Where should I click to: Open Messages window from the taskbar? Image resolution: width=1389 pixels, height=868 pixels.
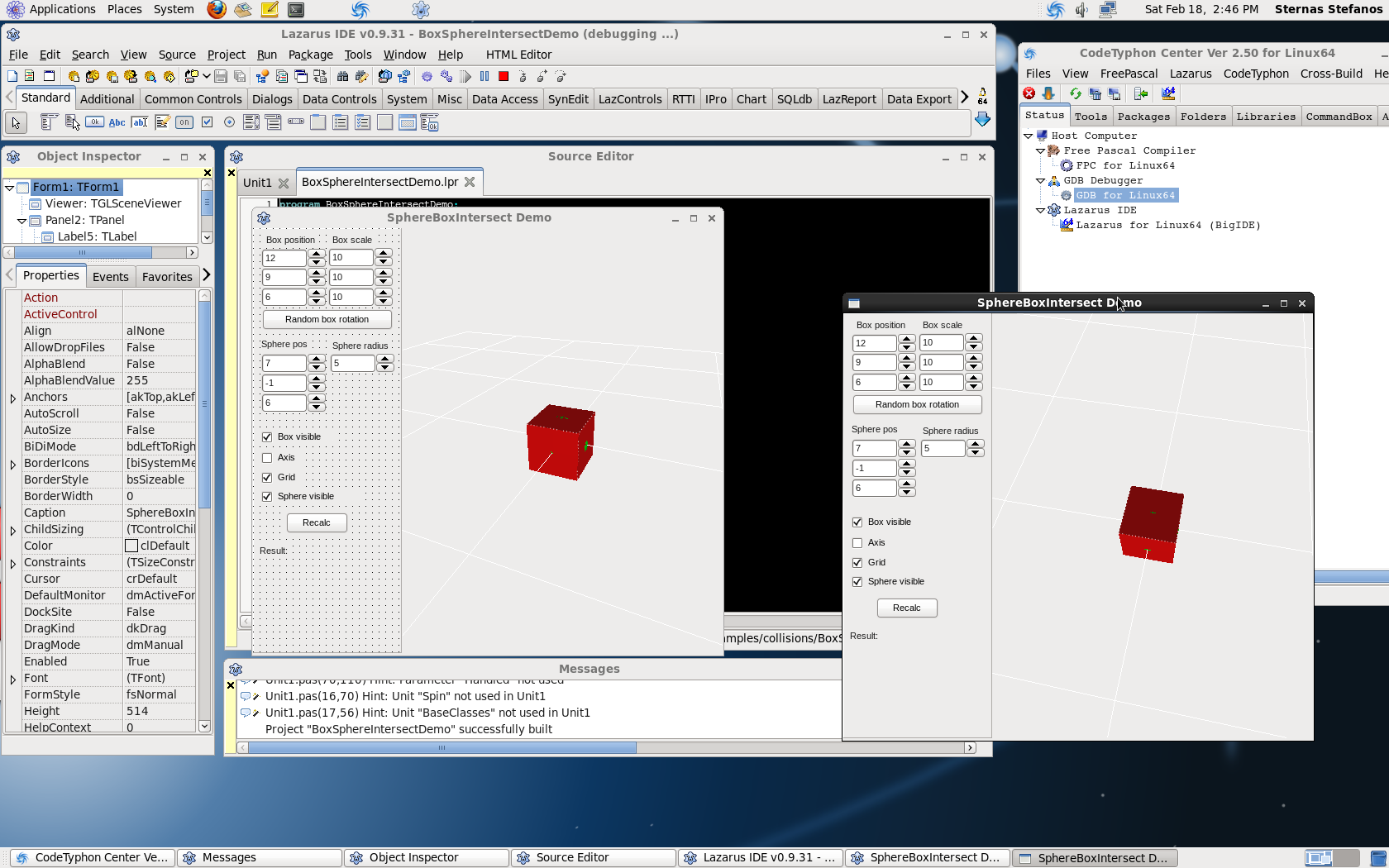click(x=259, y=858)
